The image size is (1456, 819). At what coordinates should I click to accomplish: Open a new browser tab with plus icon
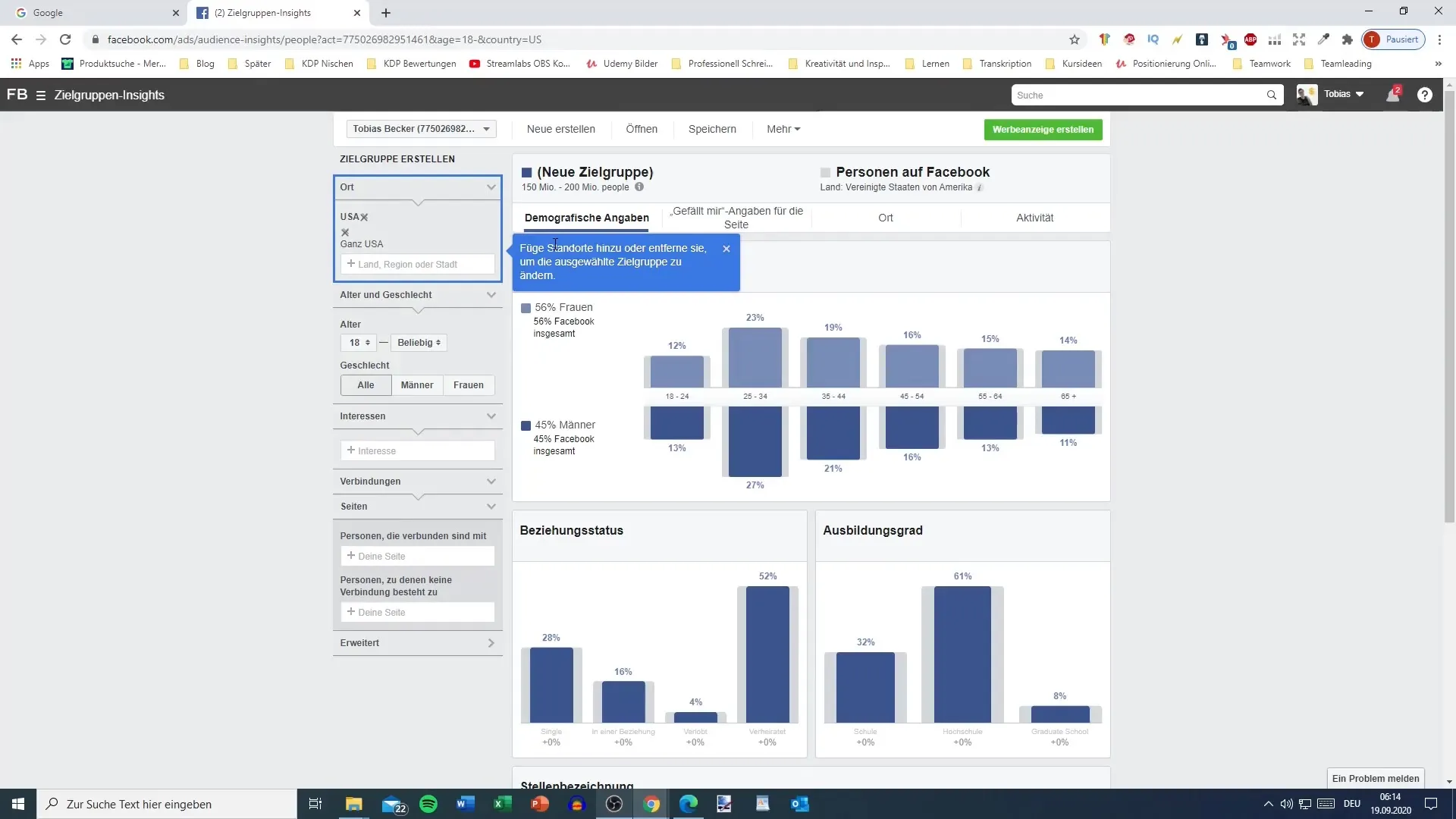pos(386,13)
